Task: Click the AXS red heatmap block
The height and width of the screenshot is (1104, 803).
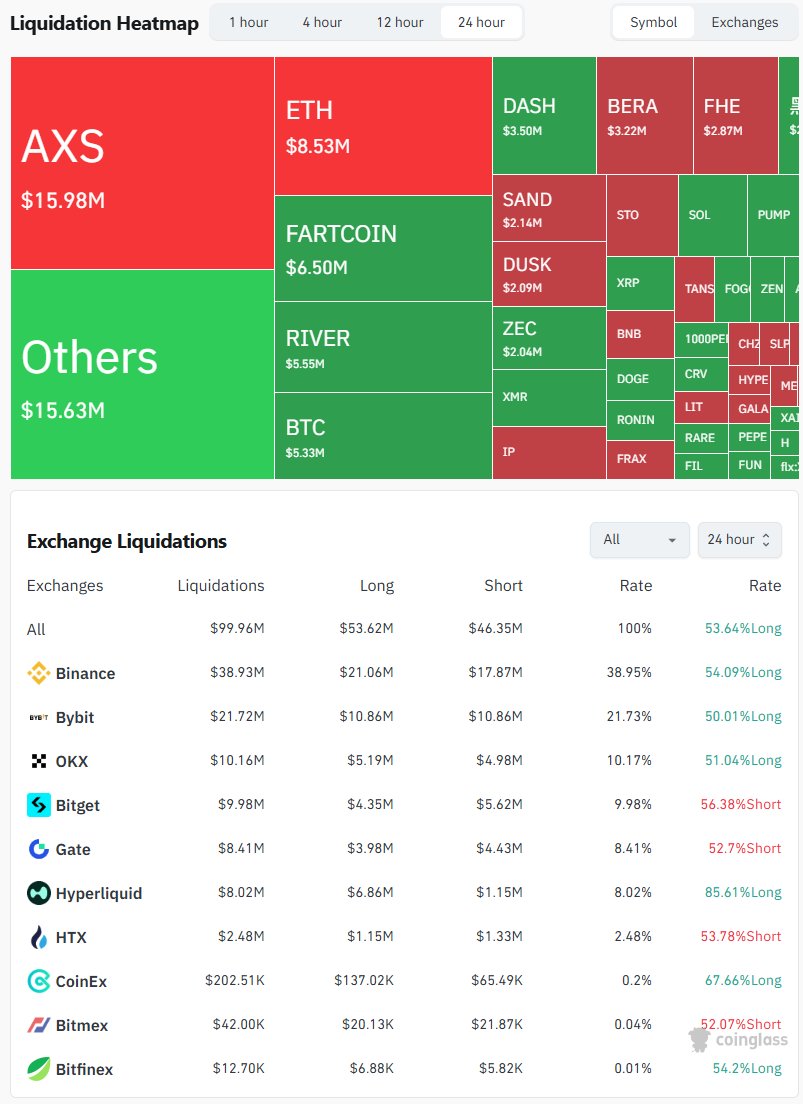Action: click(142, 163)
